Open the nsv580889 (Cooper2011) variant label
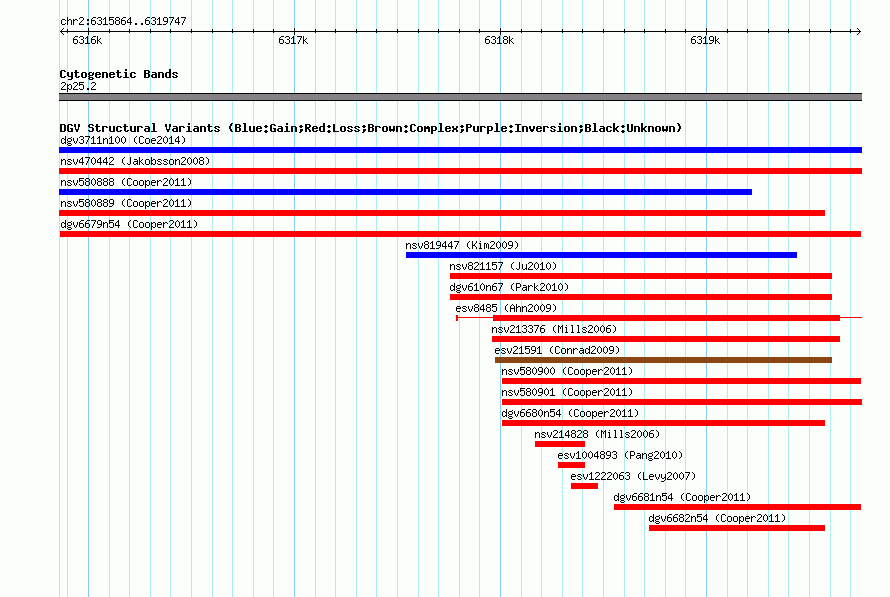The image size is (890, 597). (x=126, y=203)
